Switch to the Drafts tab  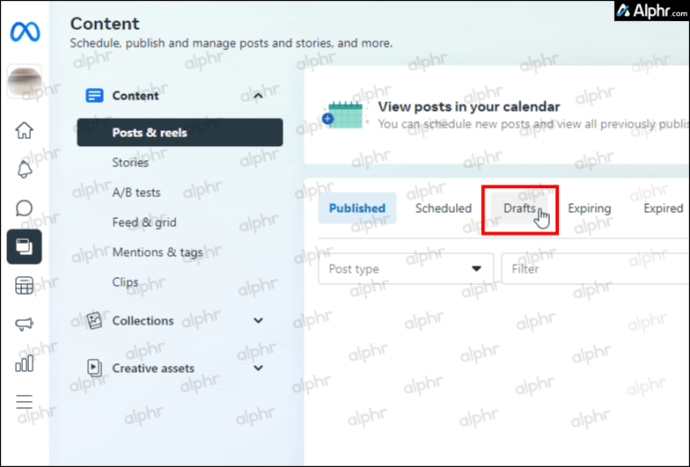coord(520,208)
